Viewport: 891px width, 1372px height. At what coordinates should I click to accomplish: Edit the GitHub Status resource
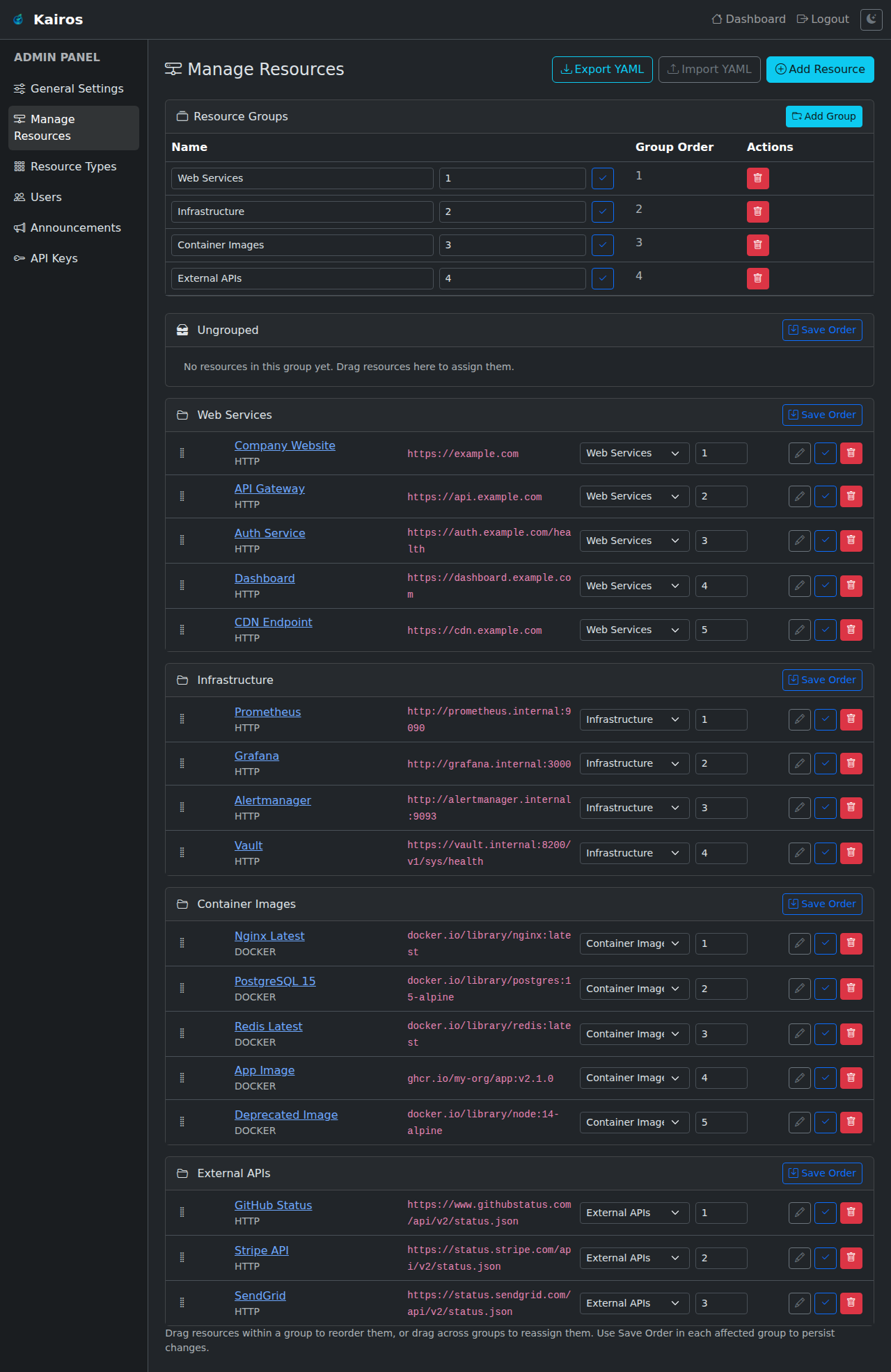coord(799,1213)
